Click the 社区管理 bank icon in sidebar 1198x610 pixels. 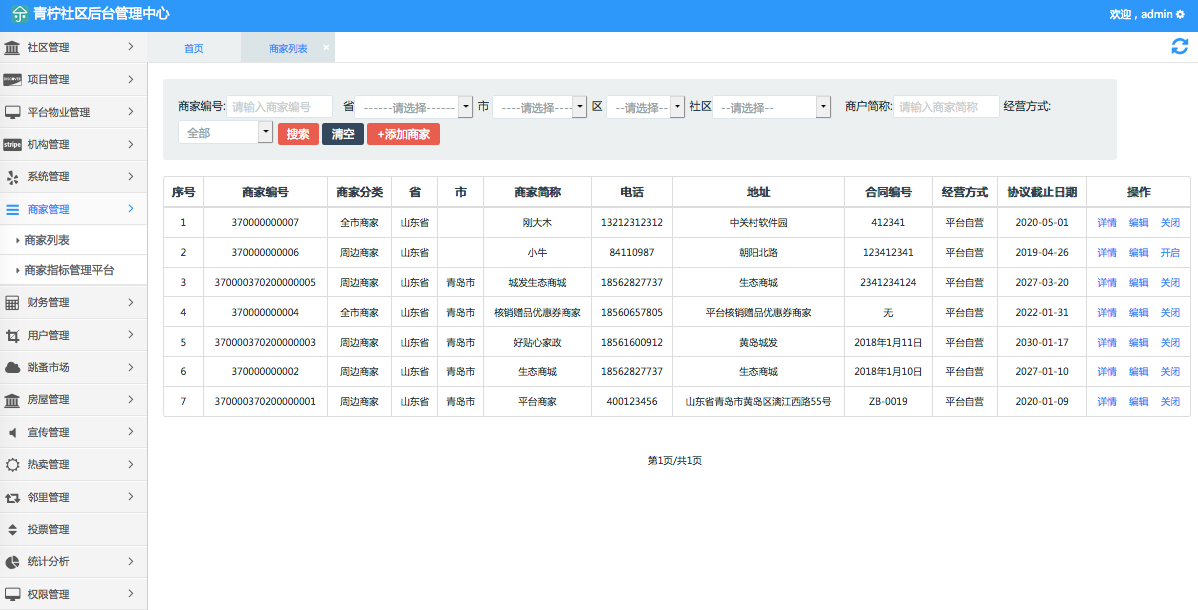click(12, 47)
